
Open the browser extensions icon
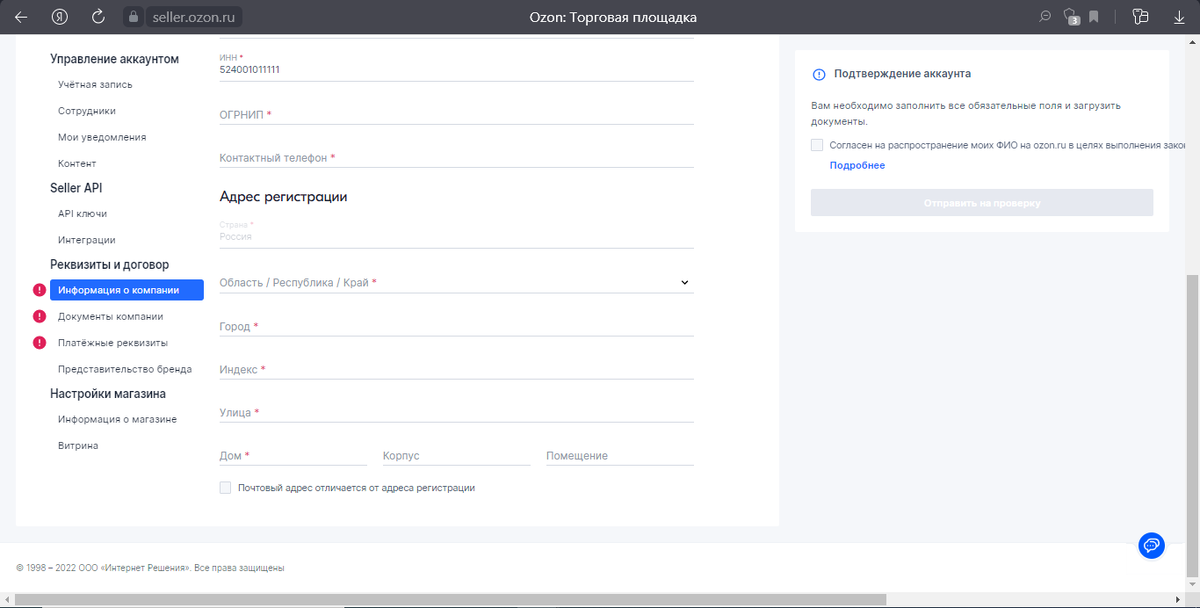tap(1140, 16)
